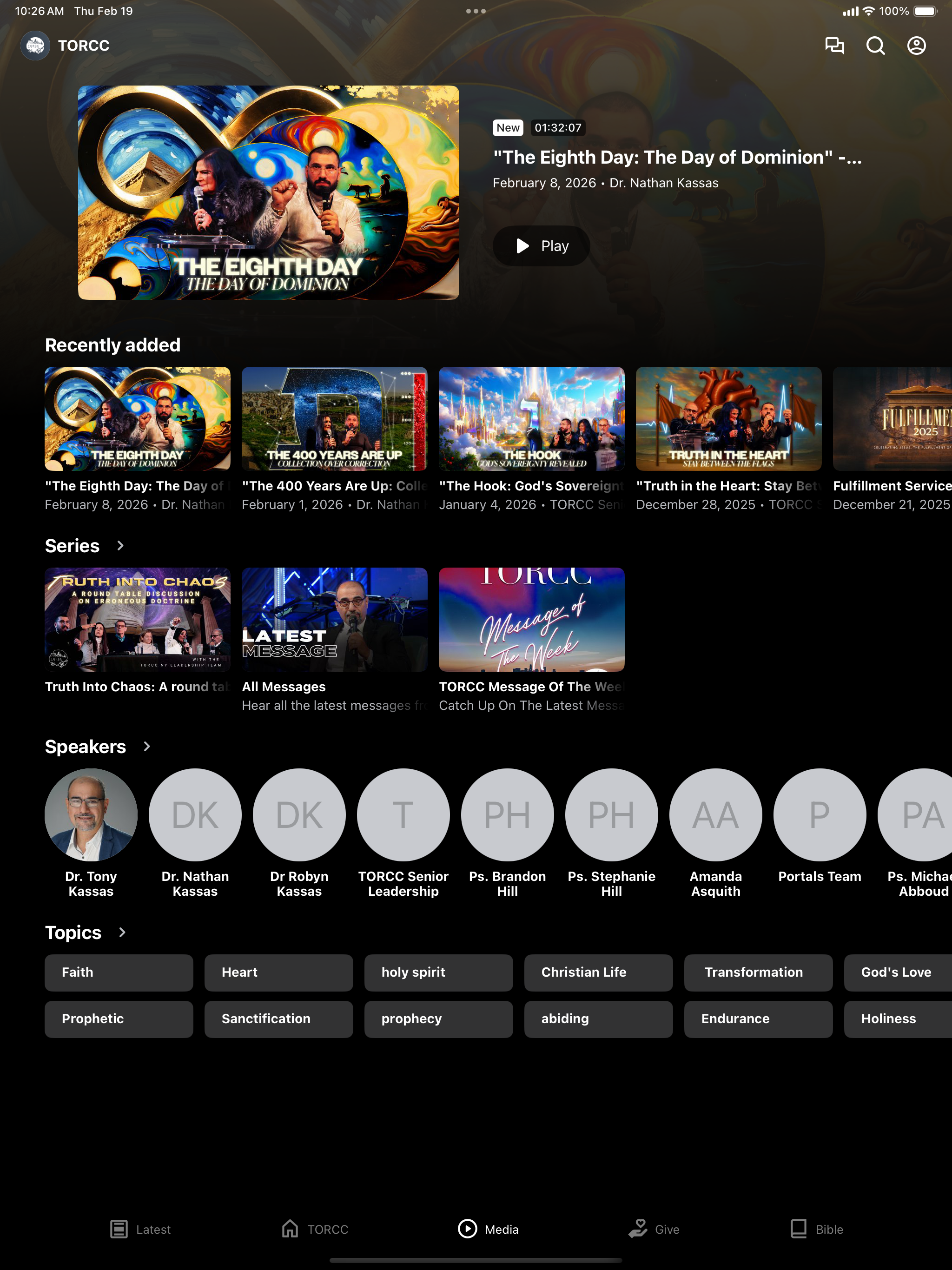The width and height of the screenshot is (952, 1270).
Task: Expand the Speakers section chevron
Action: click(x=146, y=747)
